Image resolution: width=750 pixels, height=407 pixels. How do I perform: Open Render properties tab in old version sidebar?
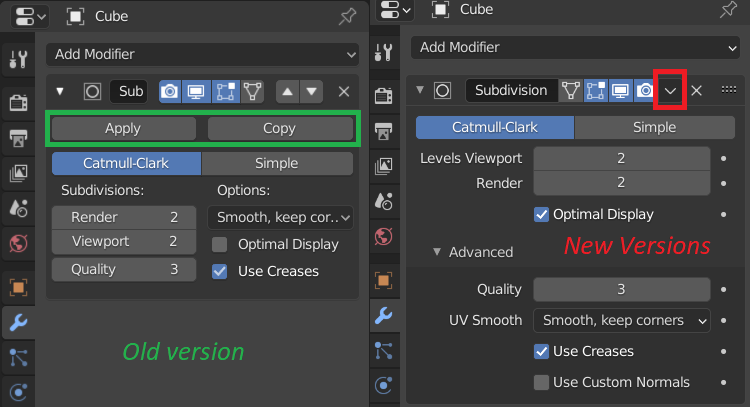pos(18,102)
